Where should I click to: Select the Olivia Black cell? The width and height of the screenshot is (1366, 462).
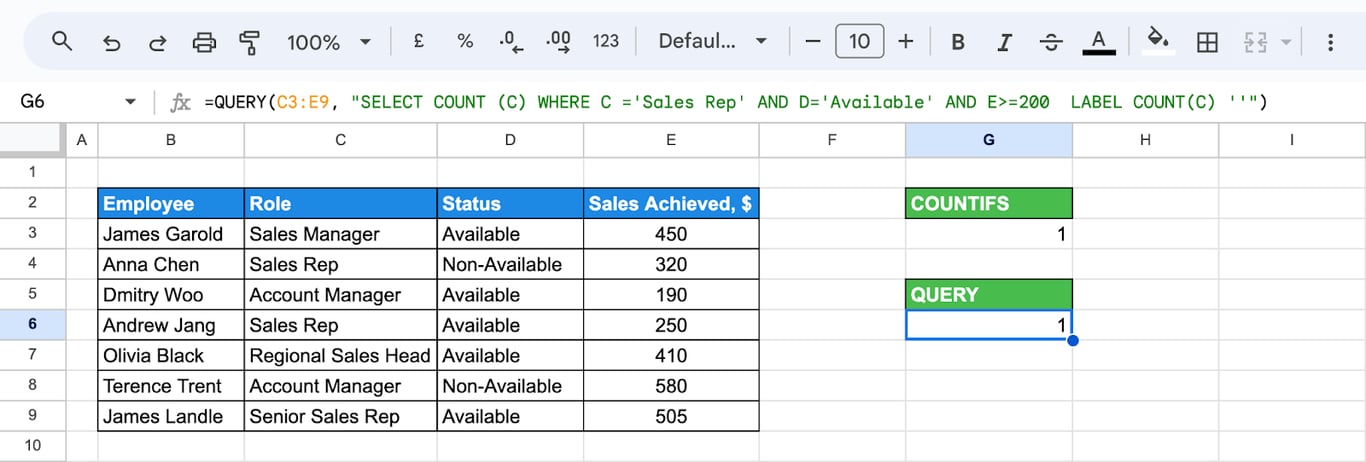pos(171,355)
